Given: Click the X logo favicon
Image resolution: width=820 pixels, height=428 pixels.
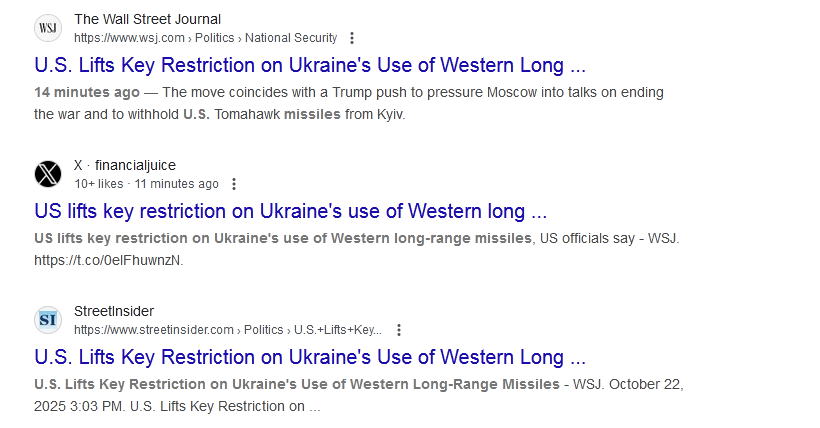Looking at the screenshot, I should pos(48,174).
